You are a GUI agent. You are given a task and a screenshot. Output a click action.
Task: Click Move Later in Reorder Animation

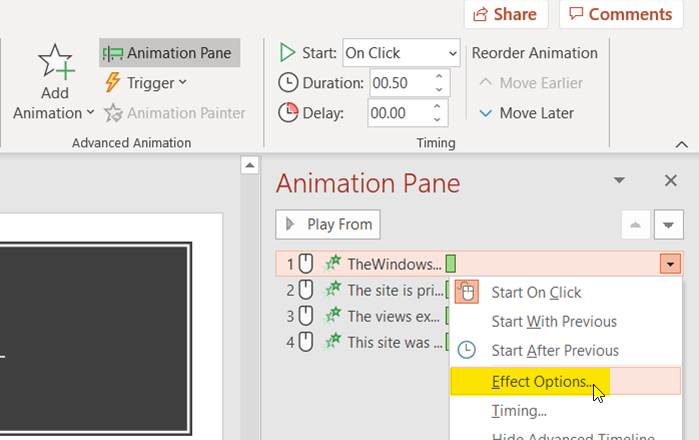coord(525,113)
